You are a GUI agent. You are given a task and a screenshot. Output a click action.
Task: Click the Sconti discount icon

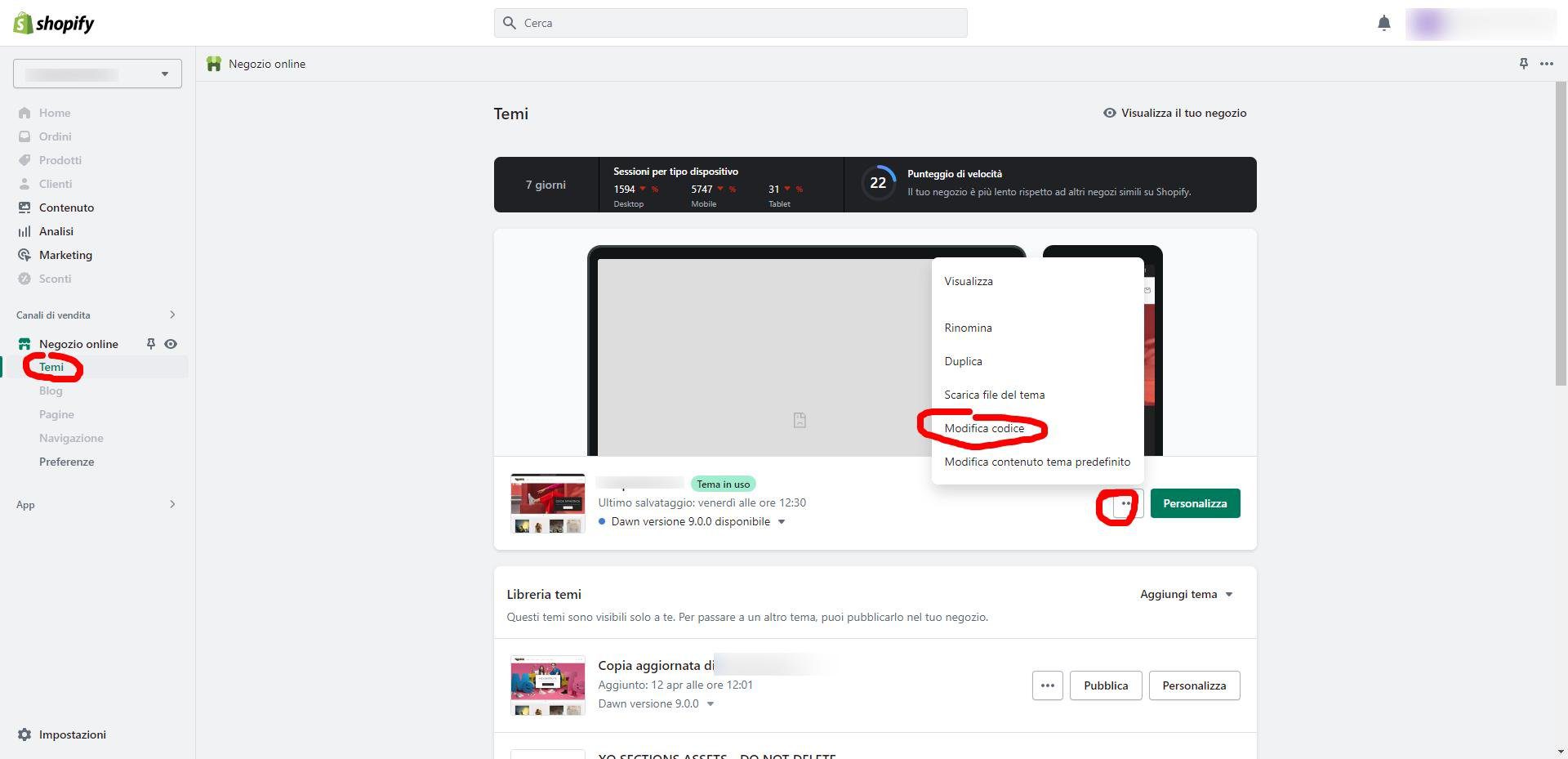coord(26,279)
